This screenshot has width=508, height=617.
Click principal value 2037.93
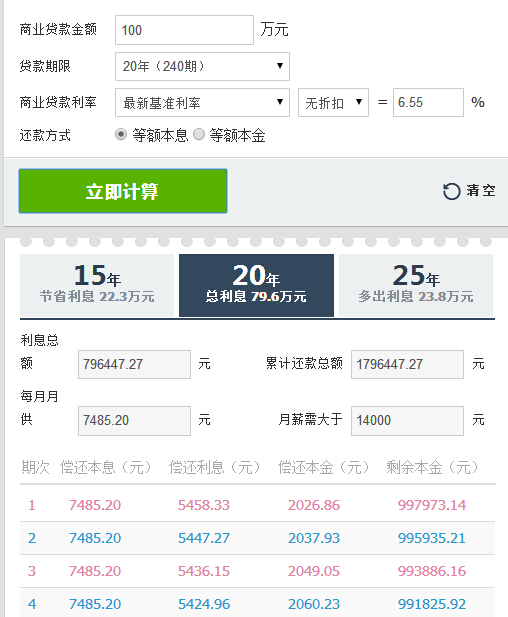pyautogui.click(x=314, y=538)
